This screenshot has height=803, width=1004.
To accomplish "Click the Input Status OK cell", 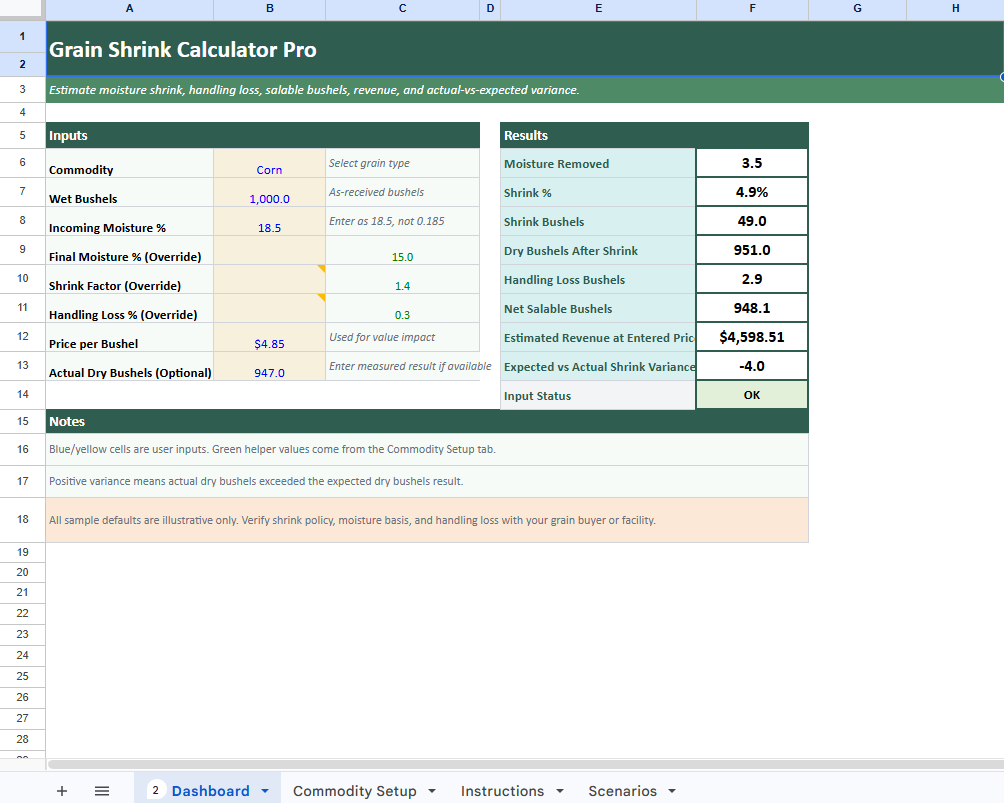I will point(752,394).
